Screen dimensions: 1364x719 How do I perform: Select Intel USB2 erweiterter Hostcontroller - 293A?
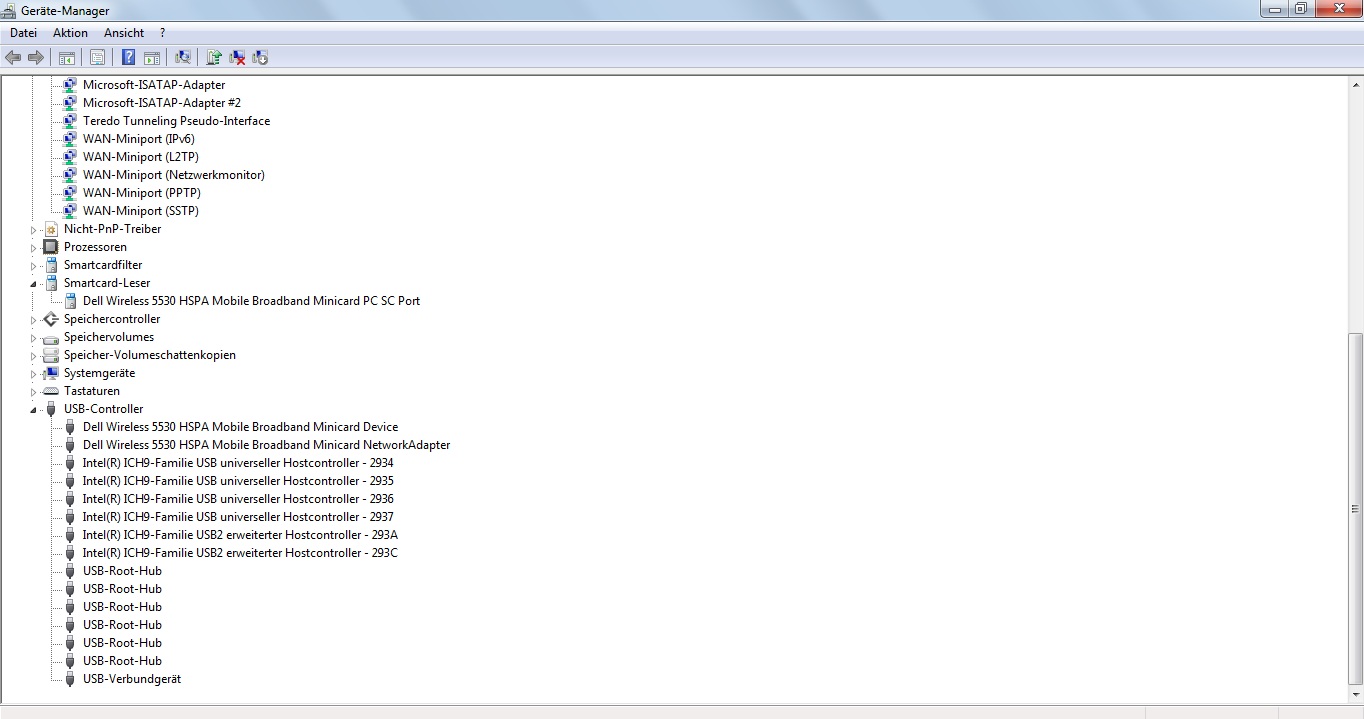point(240,534)
